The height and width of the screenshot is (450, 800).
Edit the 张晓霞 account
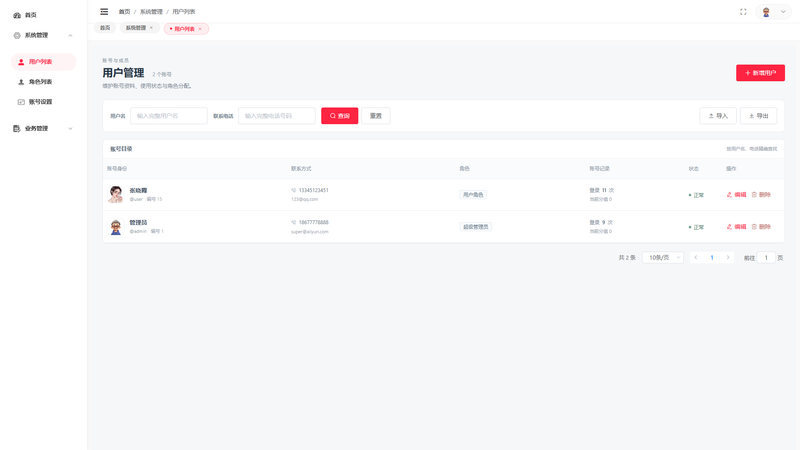coord(736,195)
